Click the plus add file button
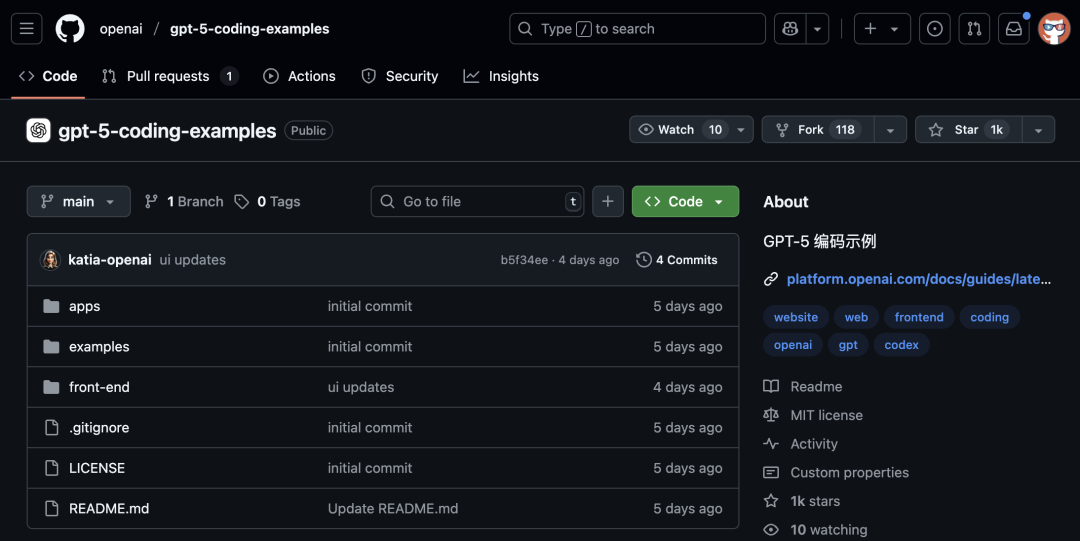Viewport: 1080px width, 541px height. [x=608, y=201]
